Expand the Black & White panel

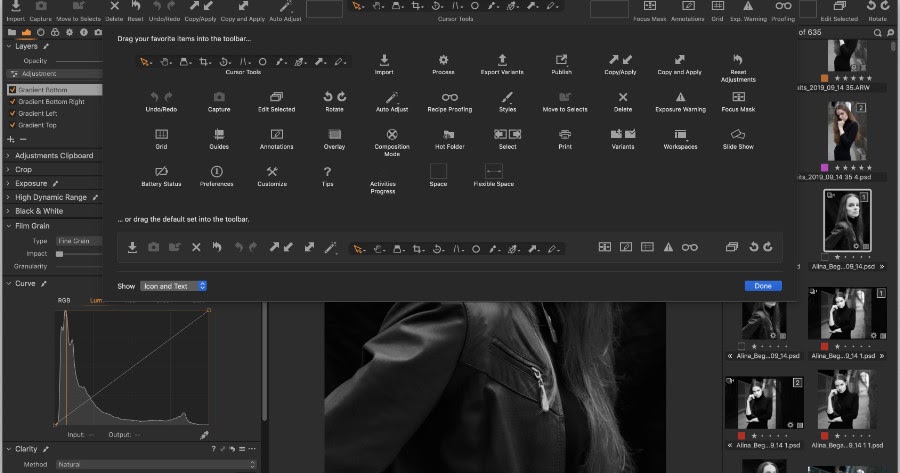tap(8, 211)
